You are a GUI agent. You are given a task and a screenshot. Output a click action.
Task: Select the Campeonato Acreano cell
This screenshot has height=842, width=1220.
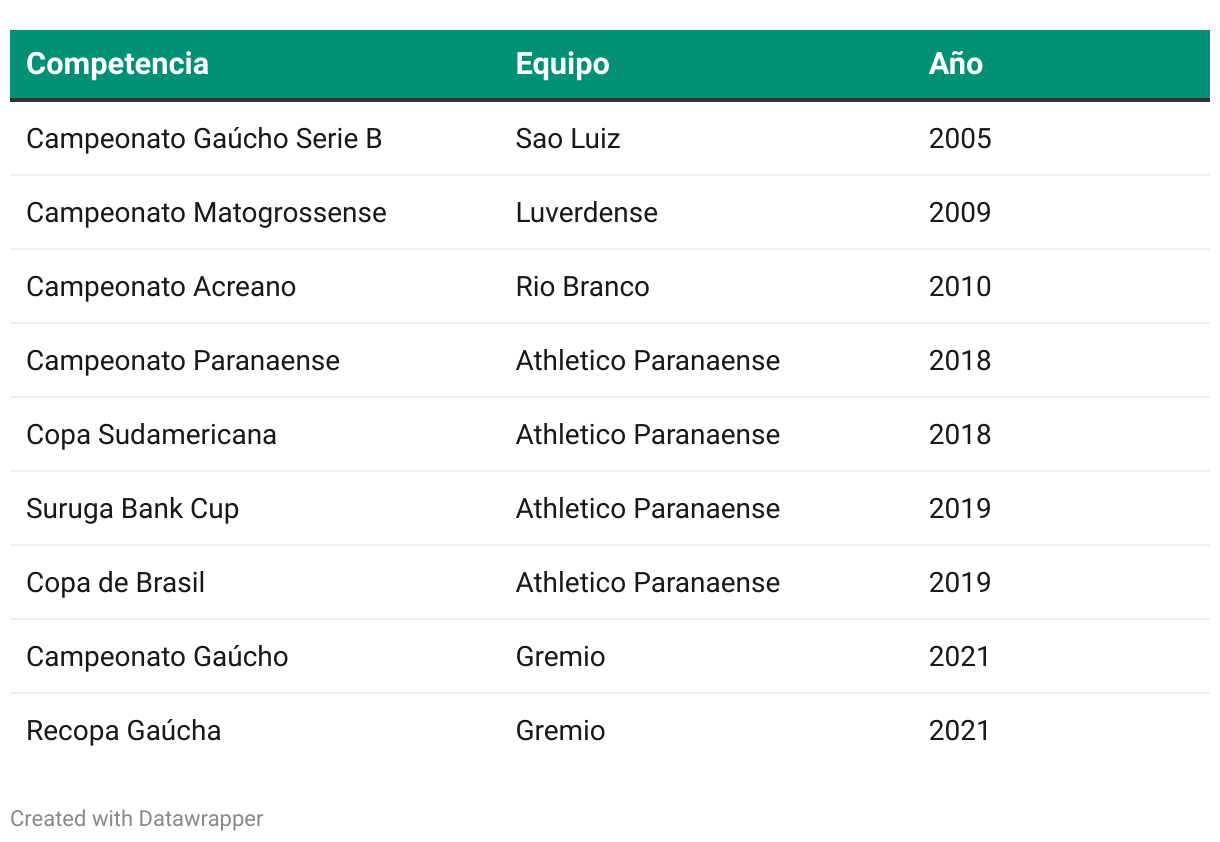pyautogui.click(x=161, y=286)
